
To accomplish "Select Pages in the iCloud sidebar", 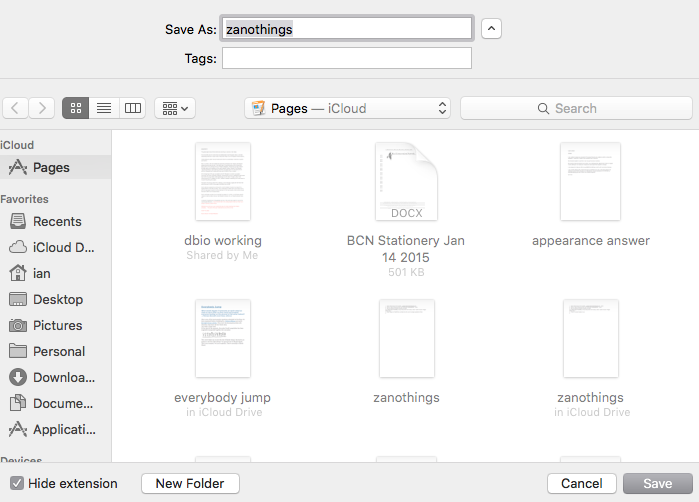I will (55, 167).
